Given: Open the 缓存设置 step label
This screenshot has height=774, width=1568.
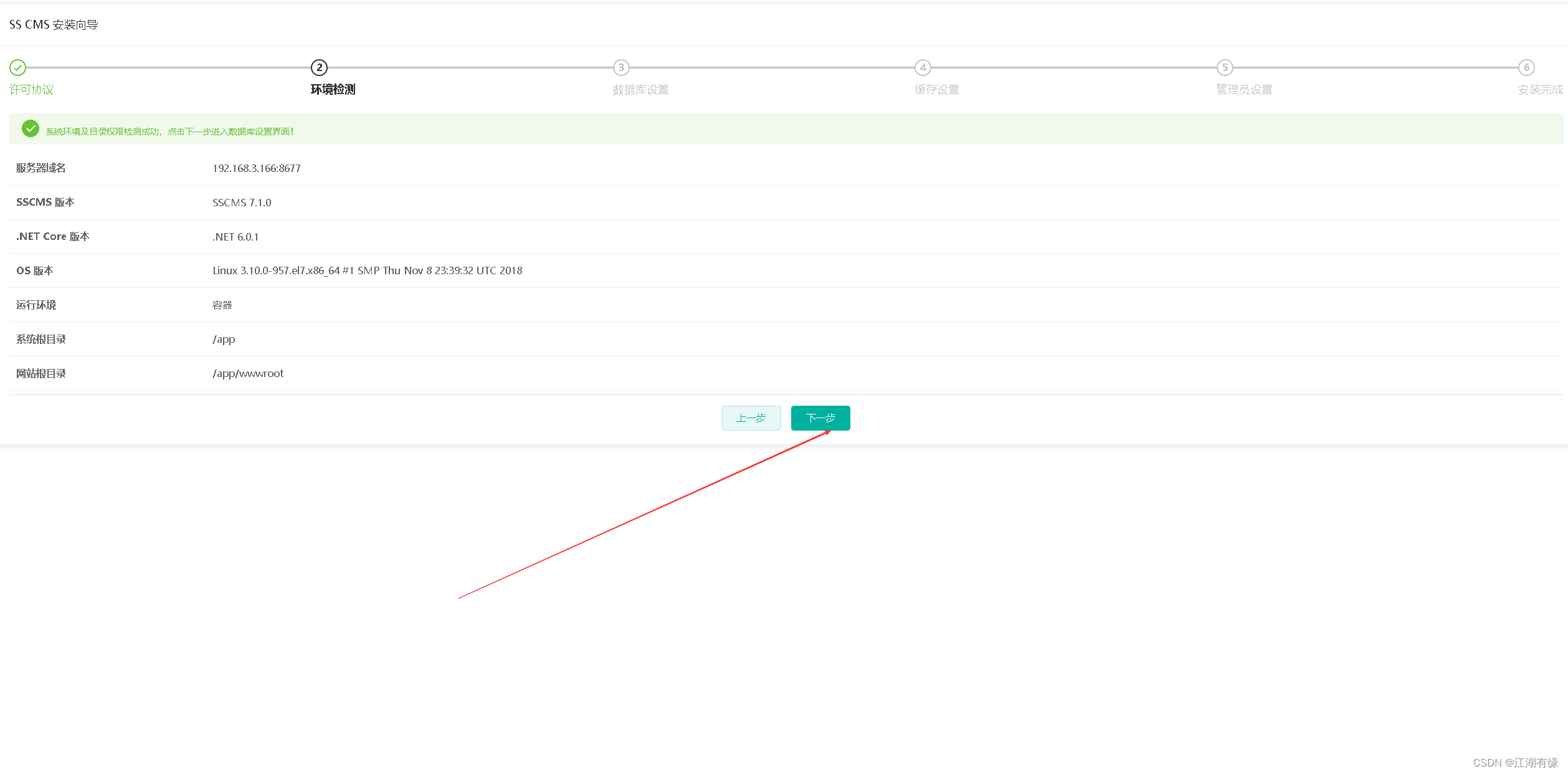Looking at the screenshot, I should click(936, 90).
